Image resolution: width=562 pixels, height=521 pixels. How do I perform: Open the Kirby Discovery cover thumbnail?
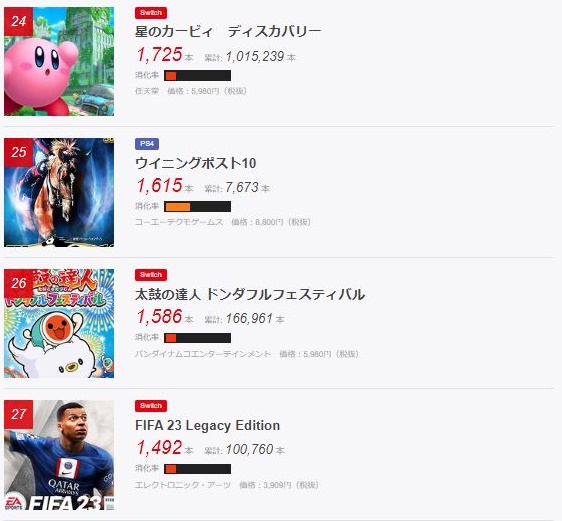pyautogui.click(x=59, y=61)
